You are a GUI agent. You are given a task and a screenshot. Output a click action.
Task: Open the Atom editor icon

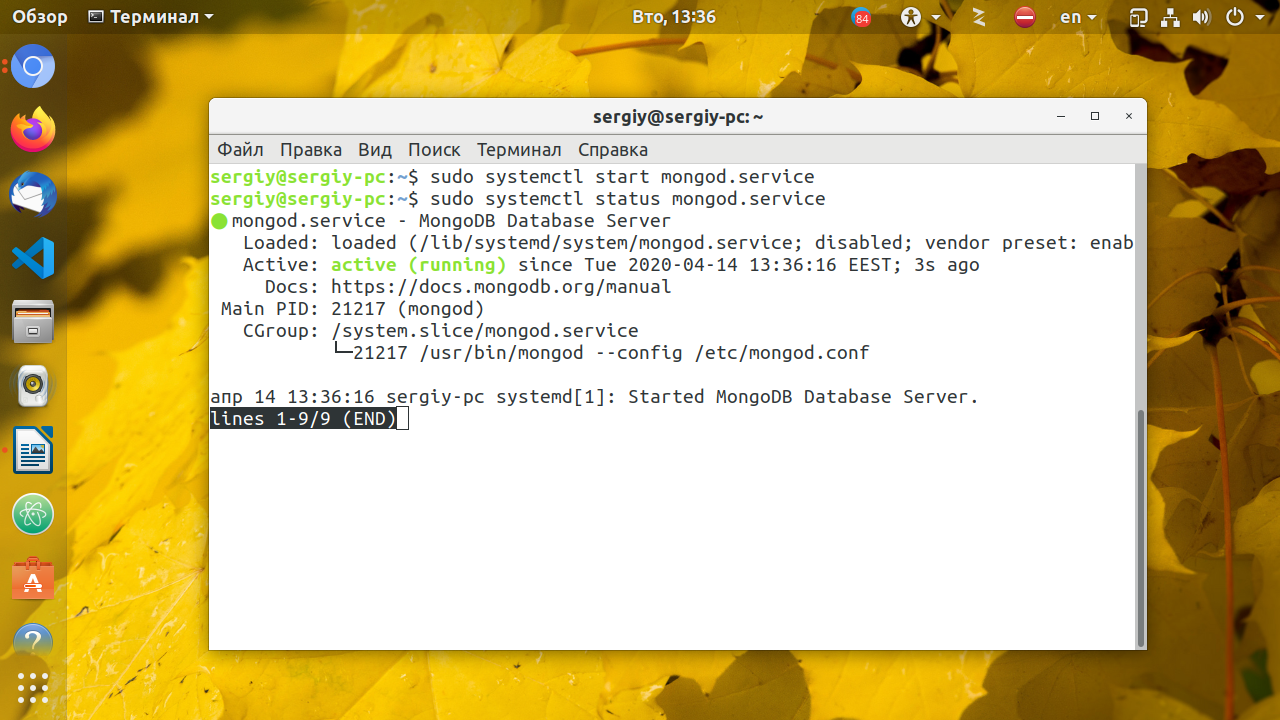pyautogui.click(x=33, y=514)
